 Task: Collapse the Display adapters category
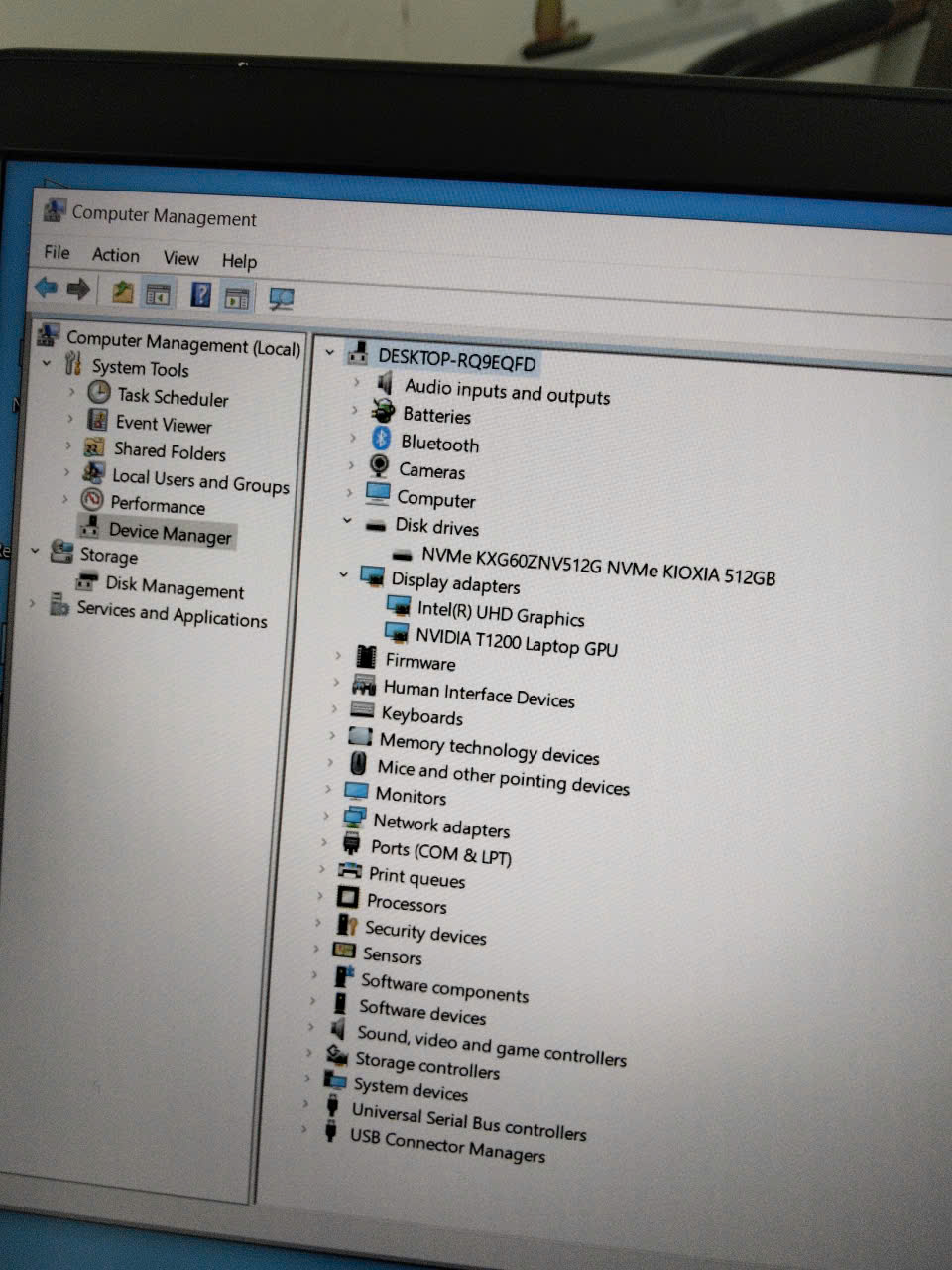pos(343,573)
